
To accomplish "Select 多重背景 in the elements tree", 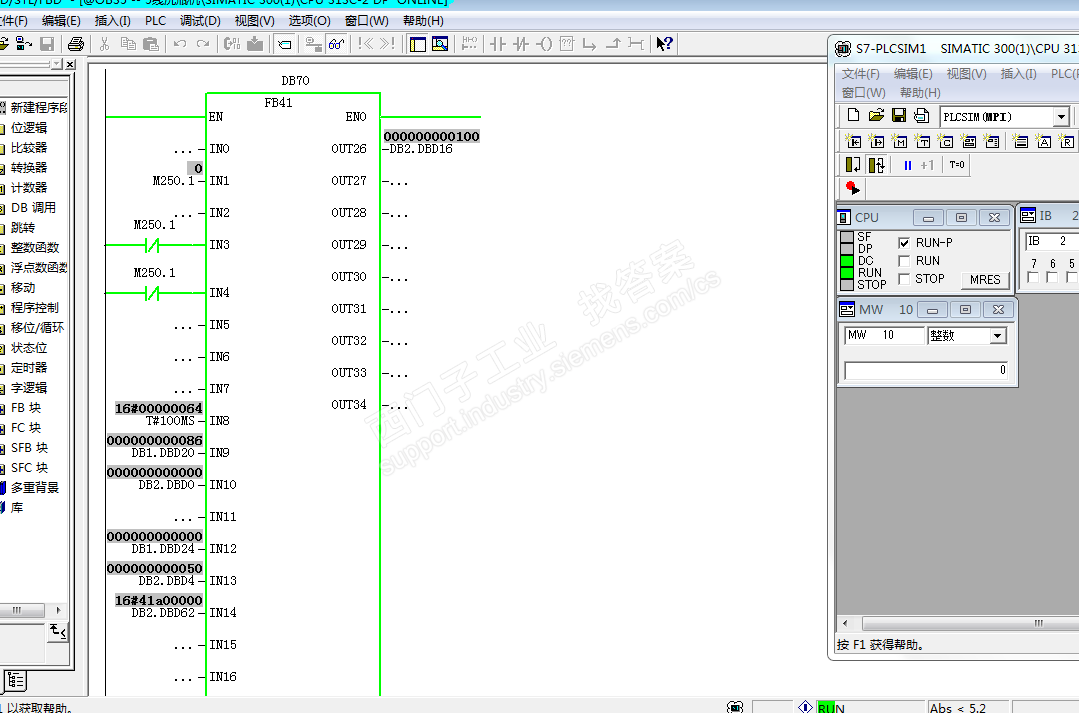I will pyautogui.click(x=34, y=488).
